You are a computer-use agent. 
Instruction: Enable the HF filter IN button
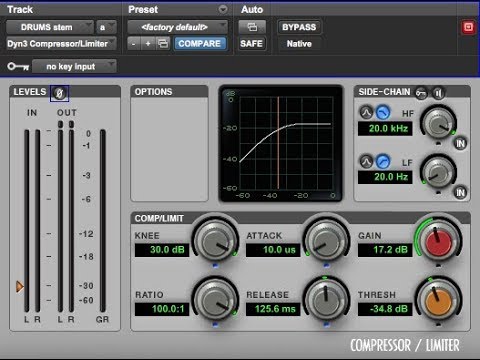pyautogui.click(x=460, y=144)
